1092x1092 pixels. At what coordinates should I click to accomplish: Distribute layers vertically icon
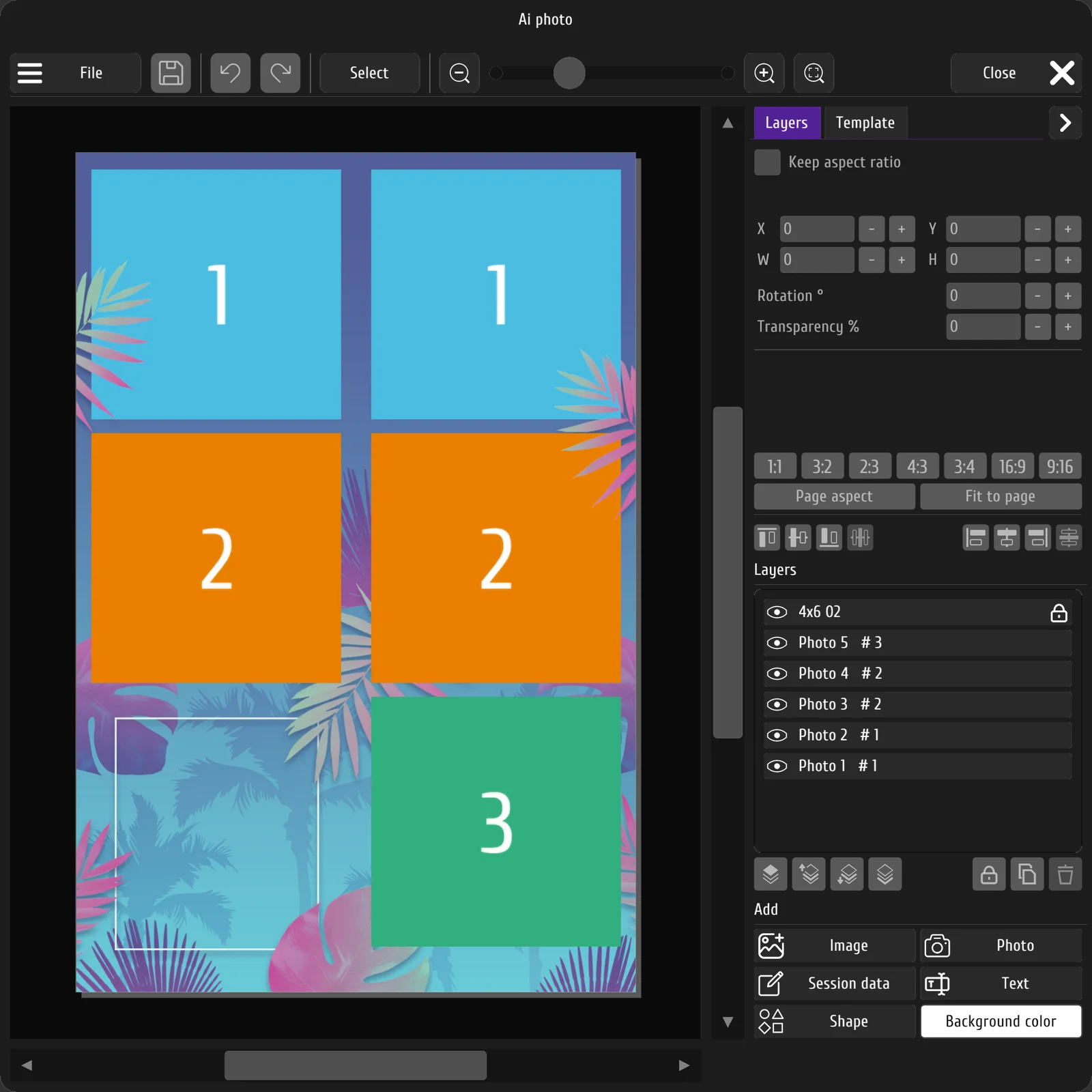pos(1069,538)
